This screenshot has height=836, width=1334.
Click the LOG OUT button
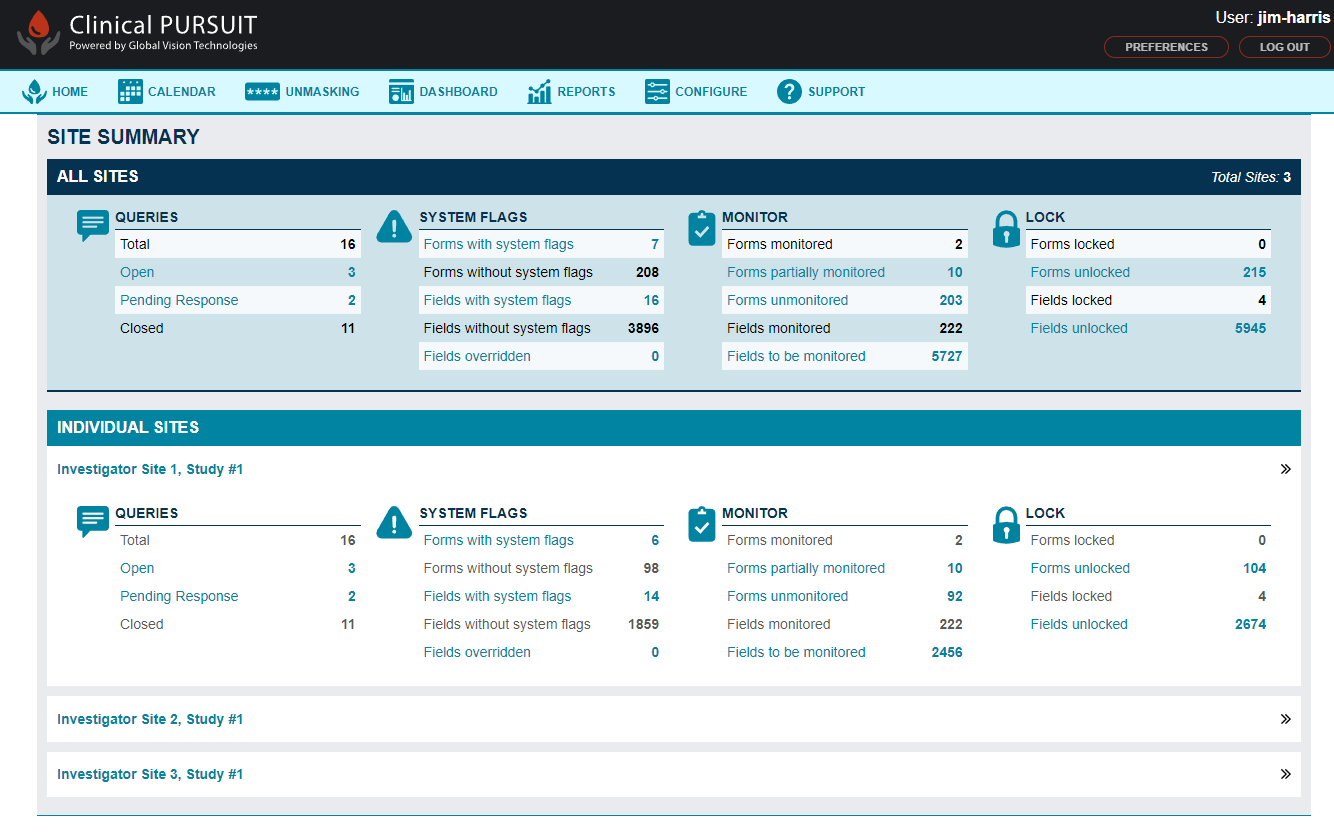pyautogui.click(x=1284, y=46)
